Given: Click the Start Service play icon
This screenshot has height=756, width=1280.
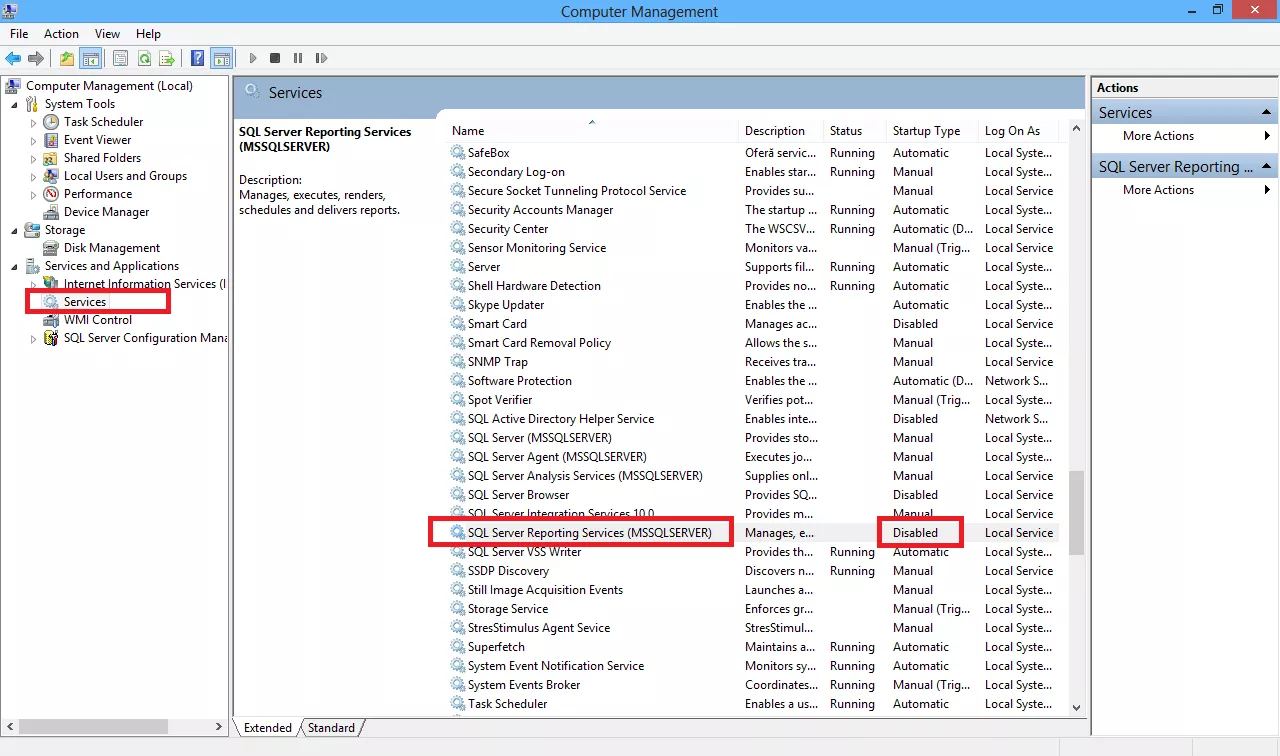Looking at the screenshot, I should [253, 59].
